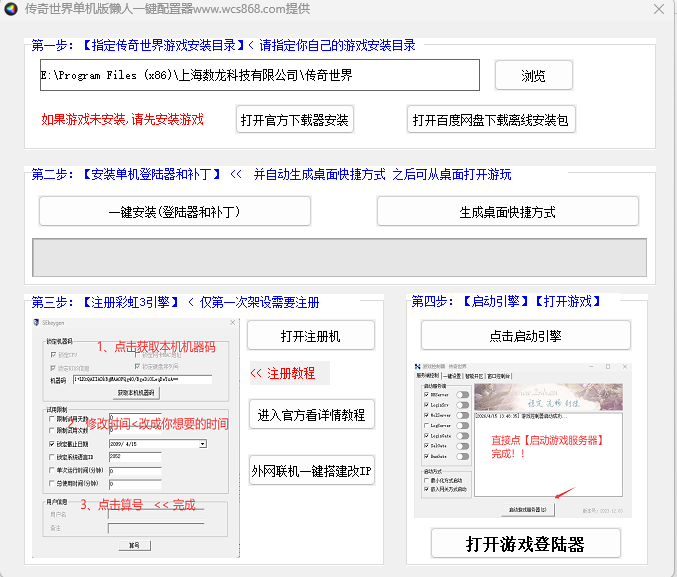
Task: Click the empty installation progress bar
Action: click(339, 257)
